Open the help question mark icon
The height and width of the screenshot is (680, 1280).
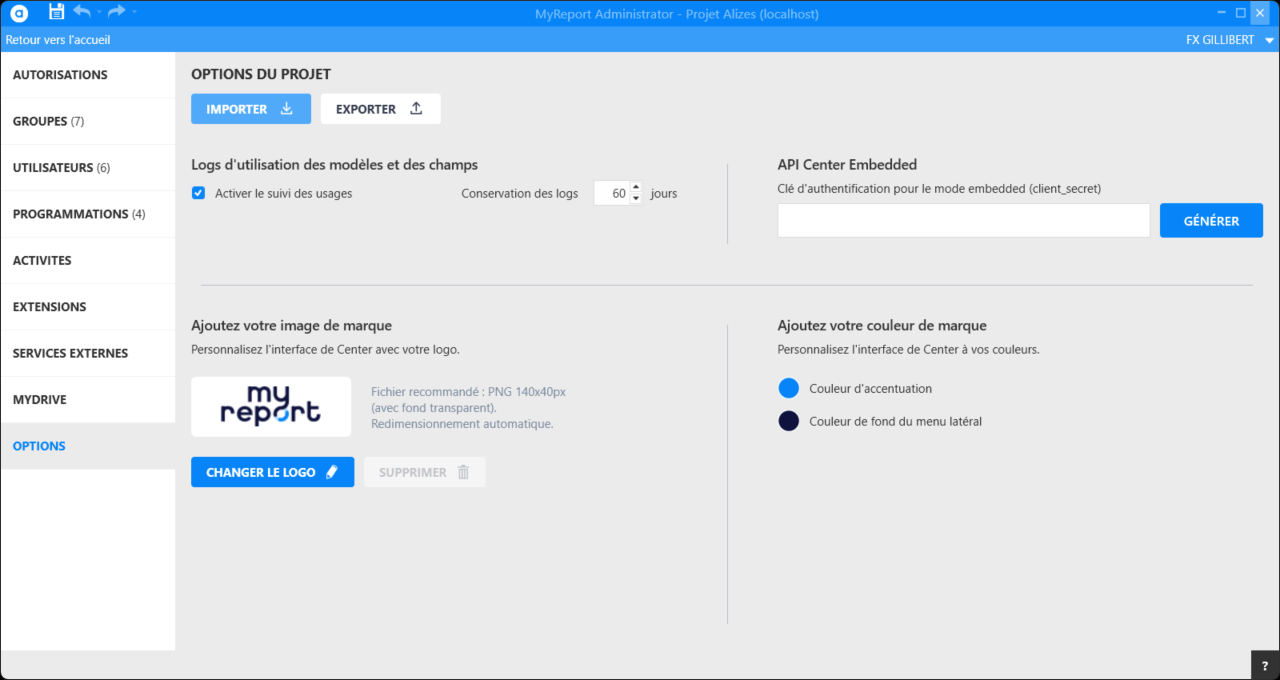point(1265,665)
